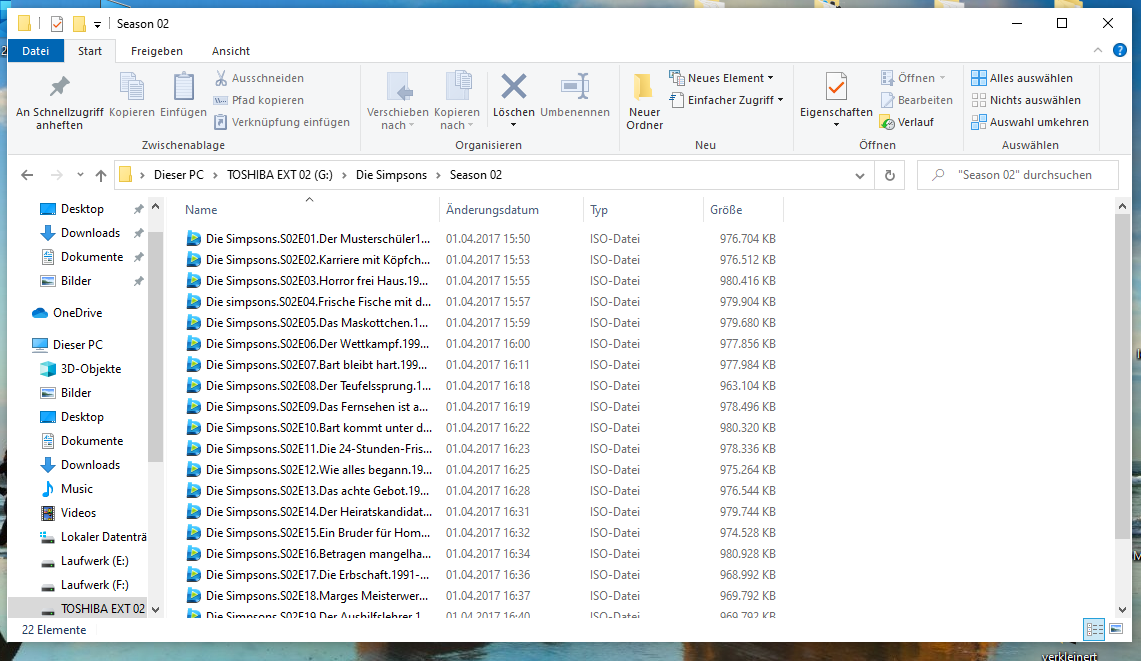Image resolution: width=1141 pixels, height=661 pixels.
Task: Pin folder to Schnellzugriff
Action: [x=60, y=101]
